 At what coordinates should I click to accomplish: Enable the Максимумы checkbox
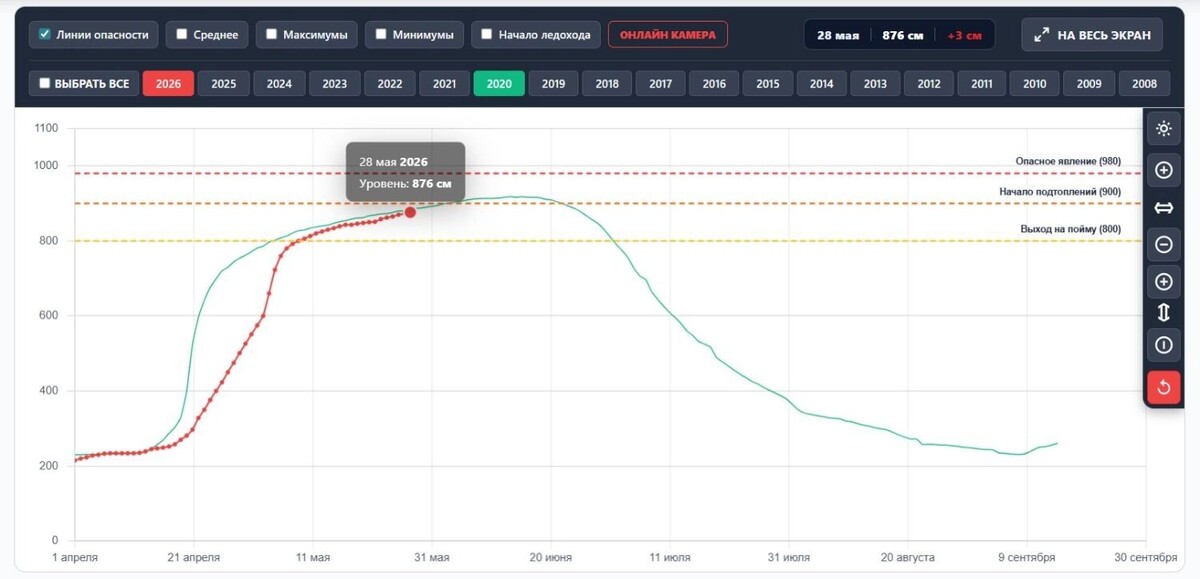pos(272,34)
